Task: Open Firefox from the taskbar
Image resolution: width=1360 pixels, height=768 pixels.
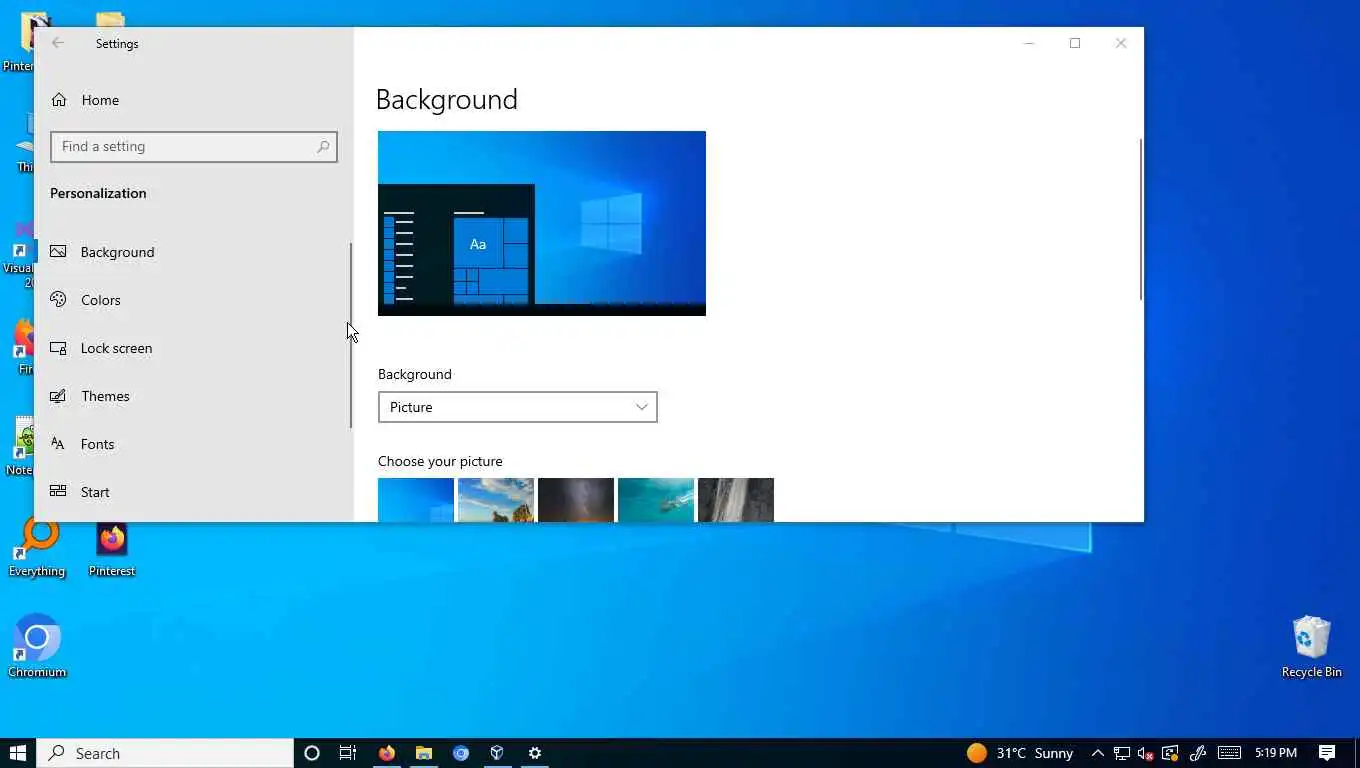Action: click(x=386, y=753)
